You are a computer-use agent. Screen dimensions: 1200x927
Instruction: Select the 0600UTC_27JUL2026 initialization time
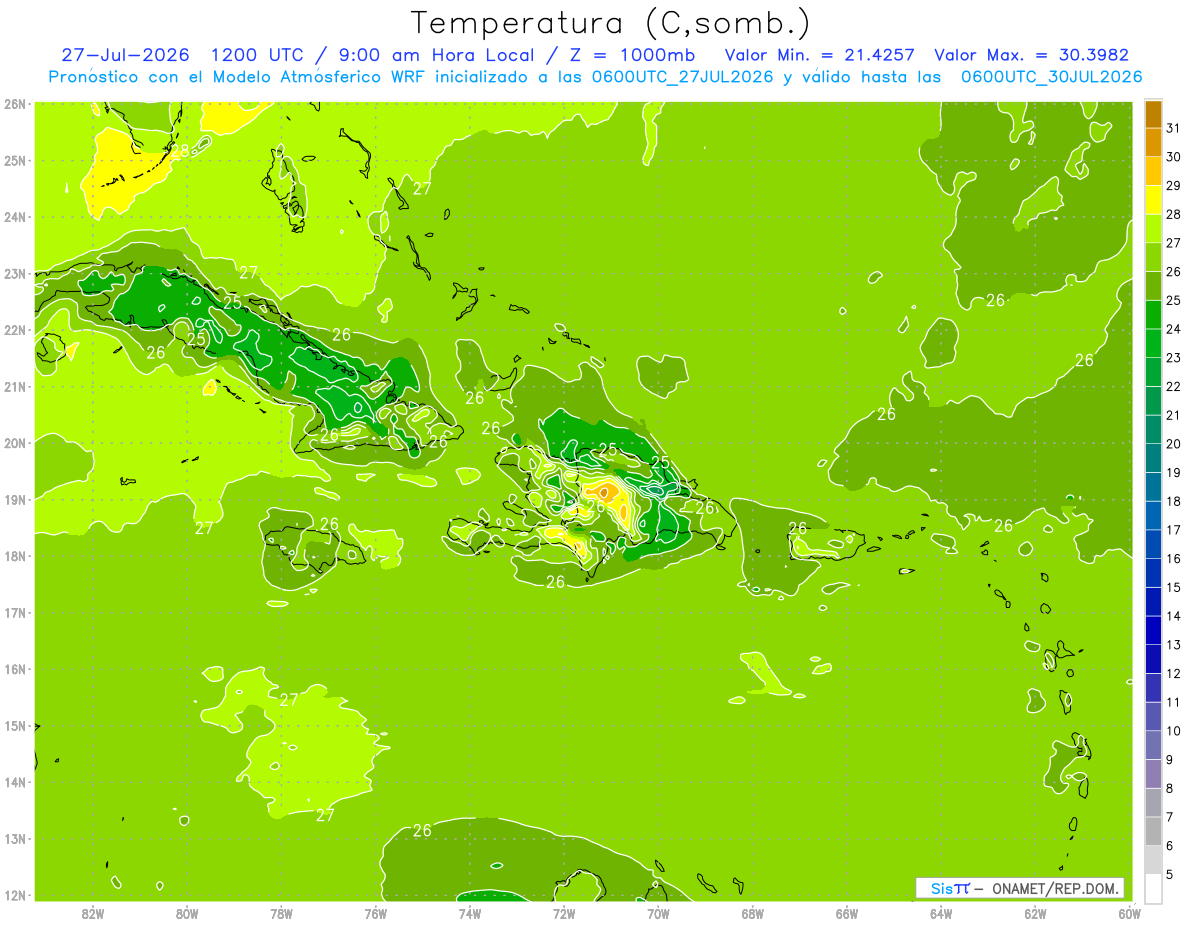click(x=684, y=77)
